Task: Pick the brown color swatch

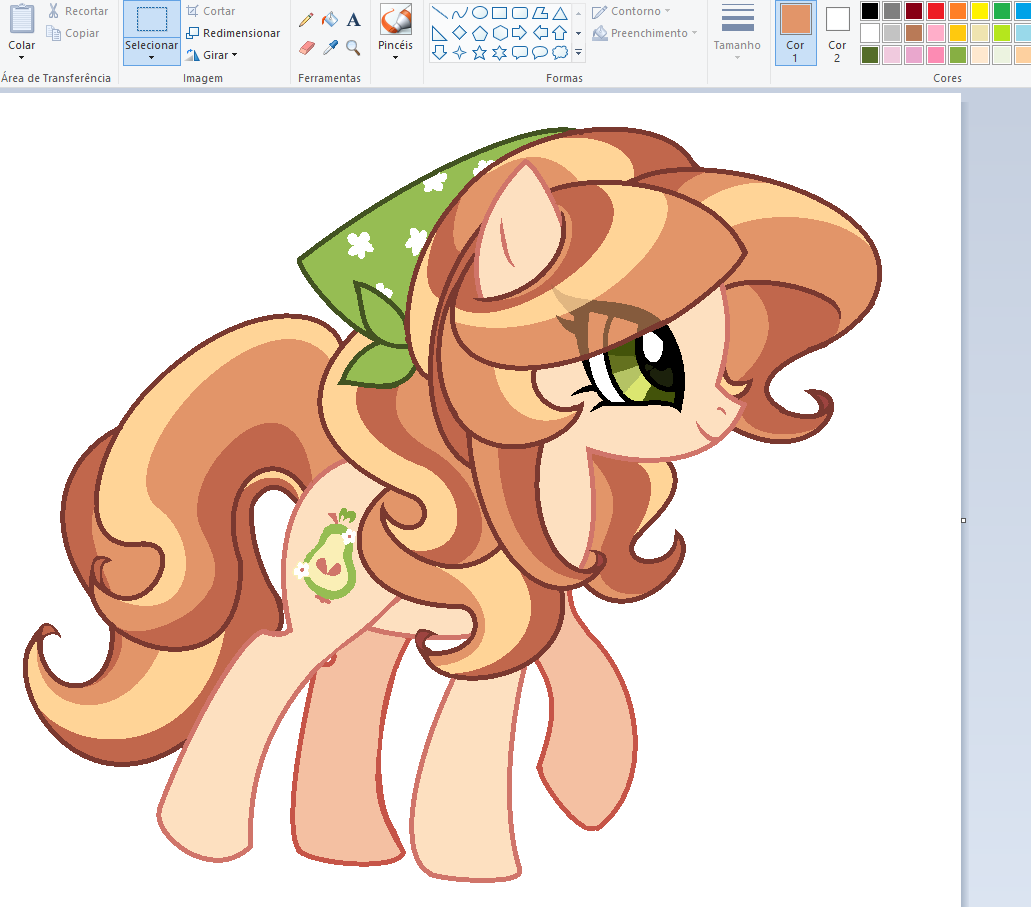Action: (x=914, y=33)
